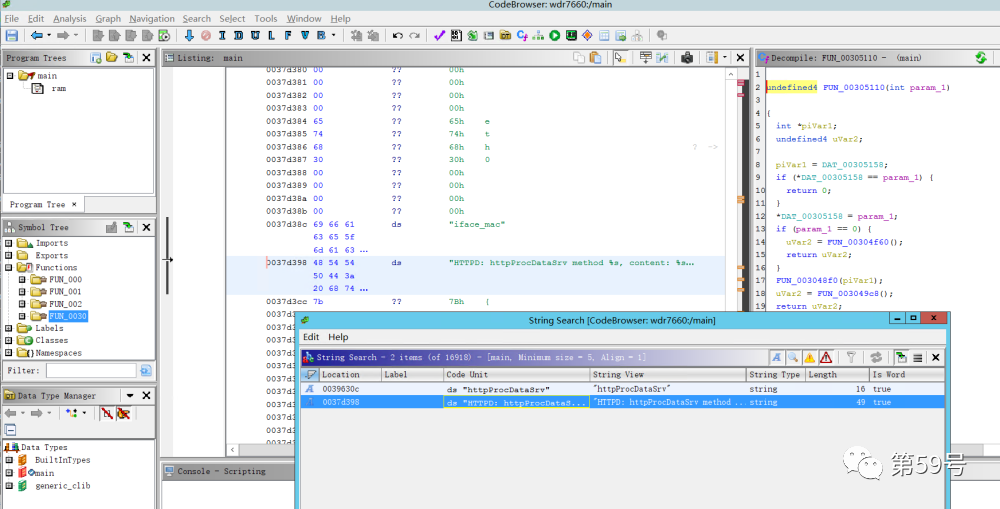Toggle next Instruction navigation (I icon)
Screen dimensions: 1000x509
tap(222, 36)
